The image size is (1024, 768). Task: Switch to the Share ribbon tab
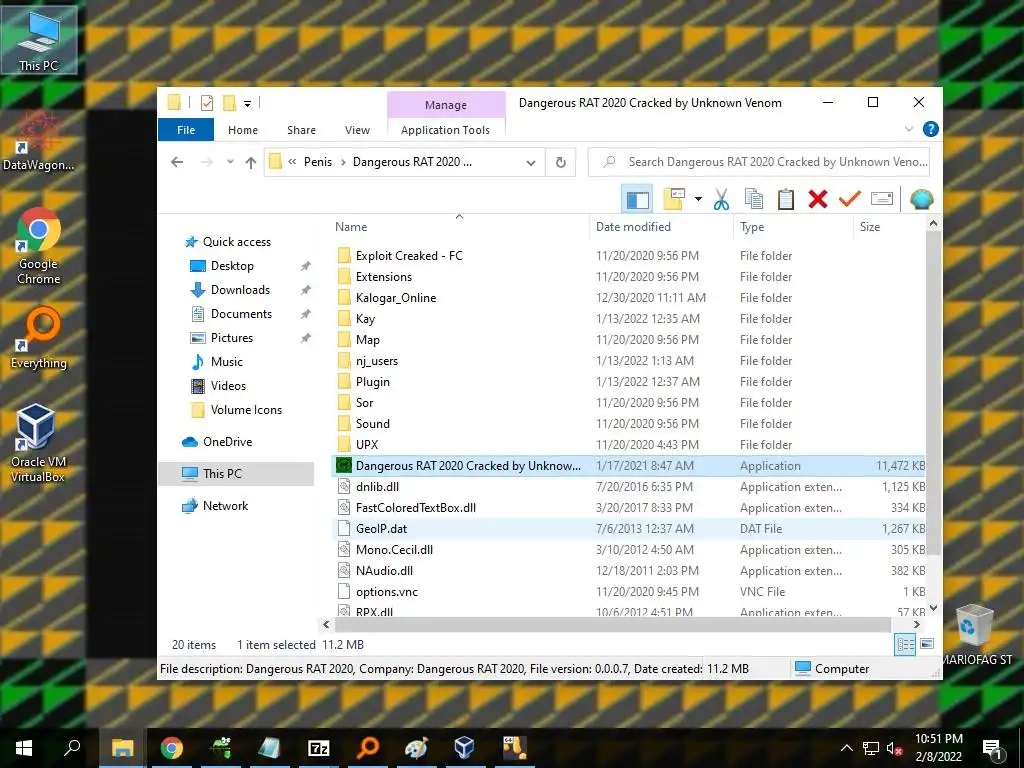tap(301, 130)
